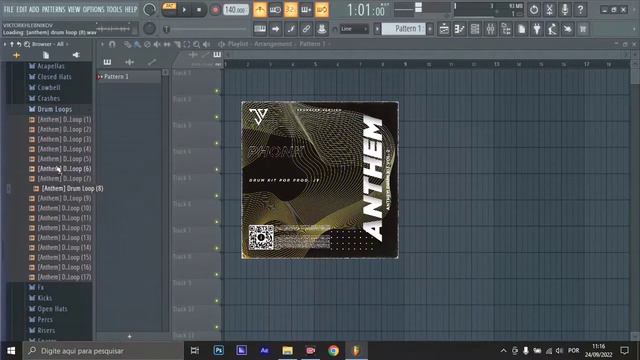
Task: Click the audio editor scissors icon
Action: point(549,10)
